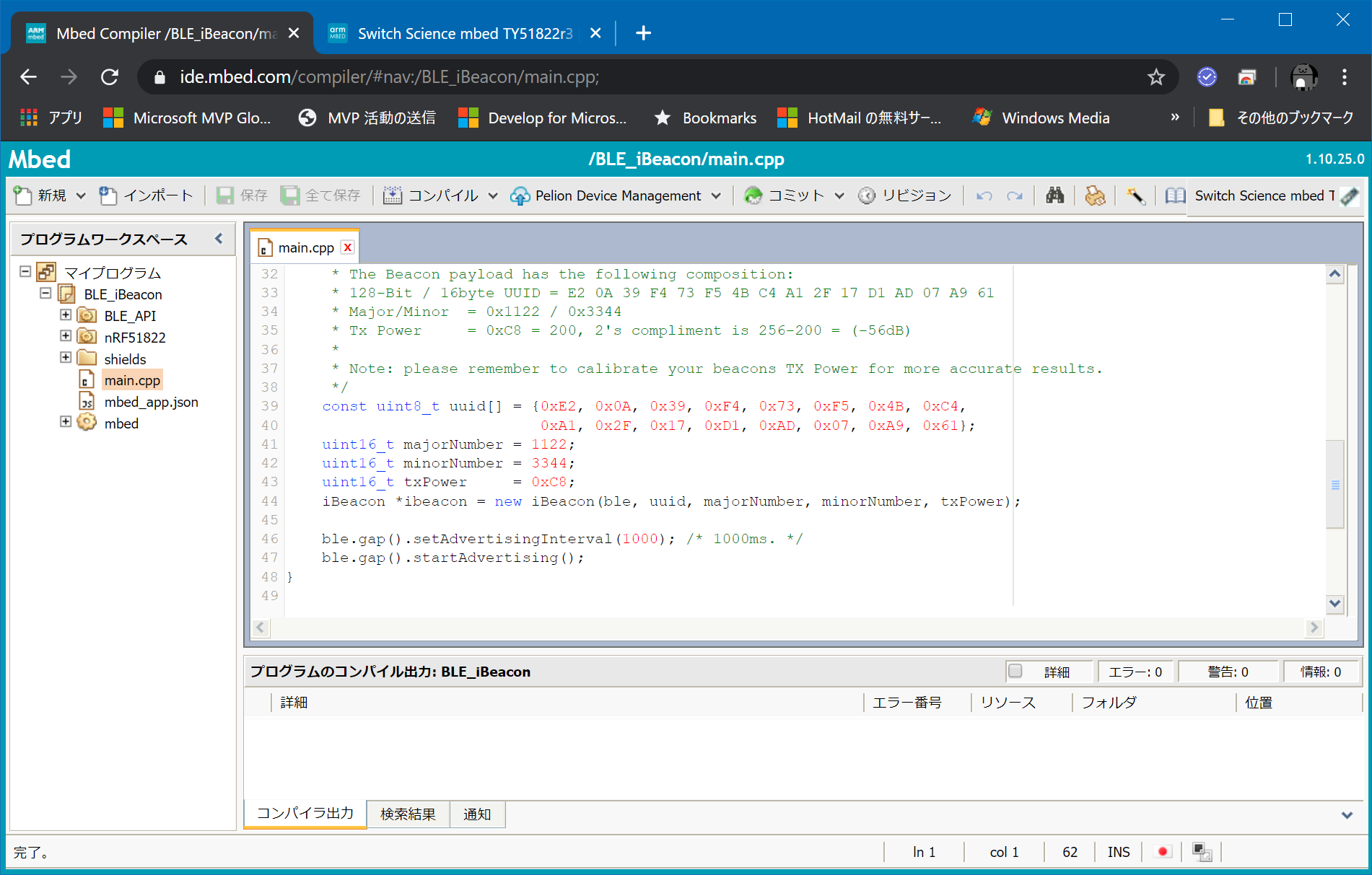1372x875 pixels.
Task: Click the print icon in Mbed toolbar
Action: 1095,195
